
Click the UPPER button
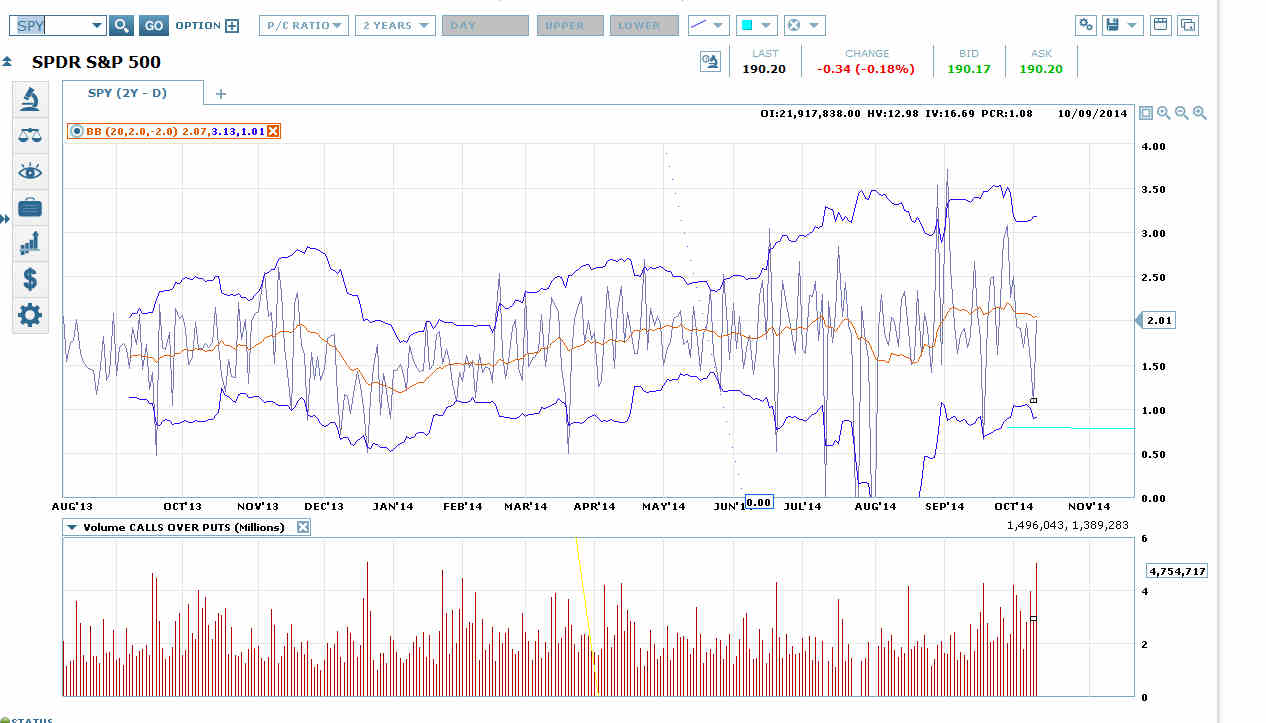(x=570, y=25)
